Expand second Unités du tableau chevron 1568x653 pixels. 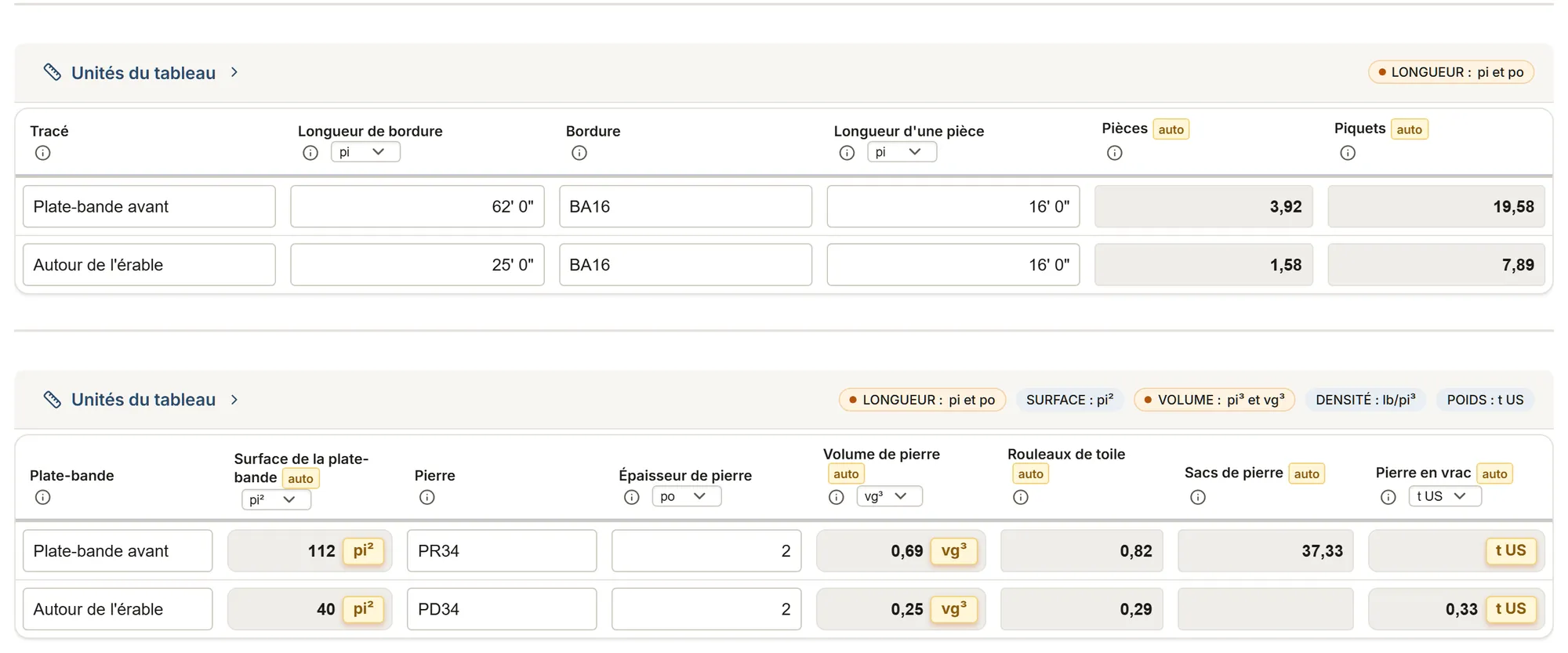pos(234,400)
